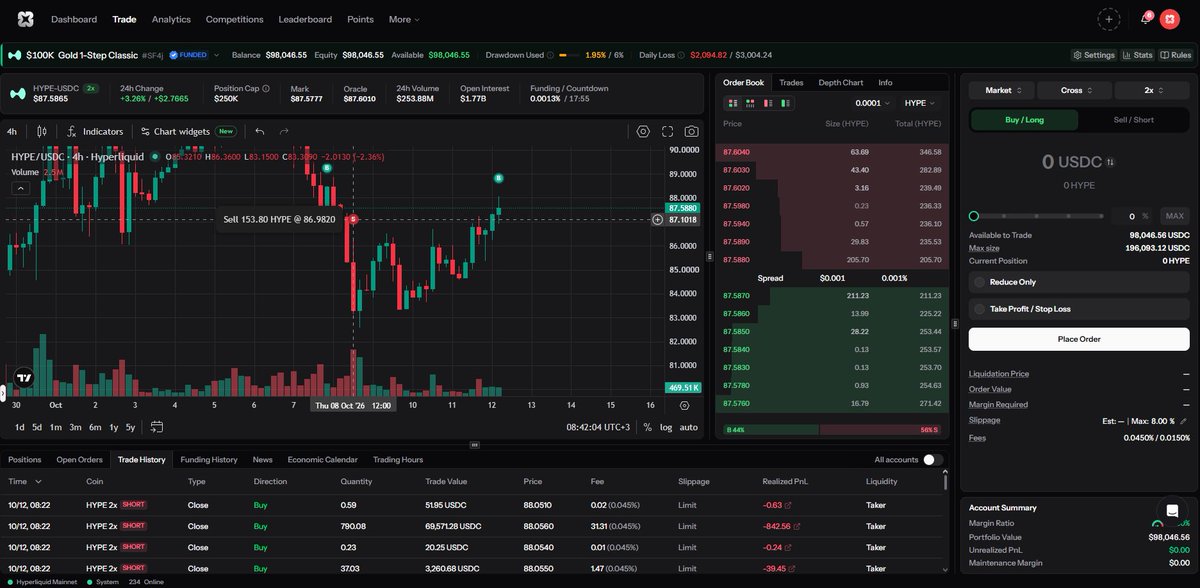Viewport: 1200px width, 588px height.
Task: Open account Stats button
Action: pos(1137,55)
